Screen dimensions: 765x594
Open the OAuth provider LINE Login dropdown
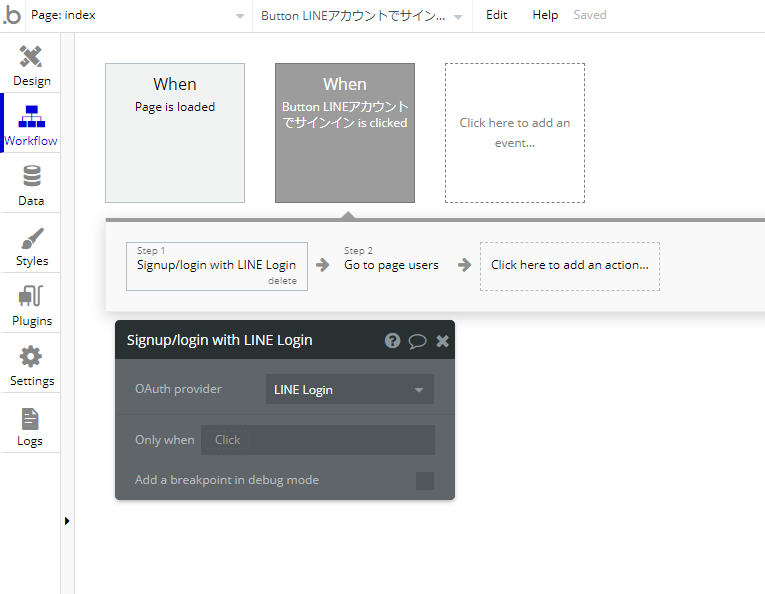[x=350, y=389]
